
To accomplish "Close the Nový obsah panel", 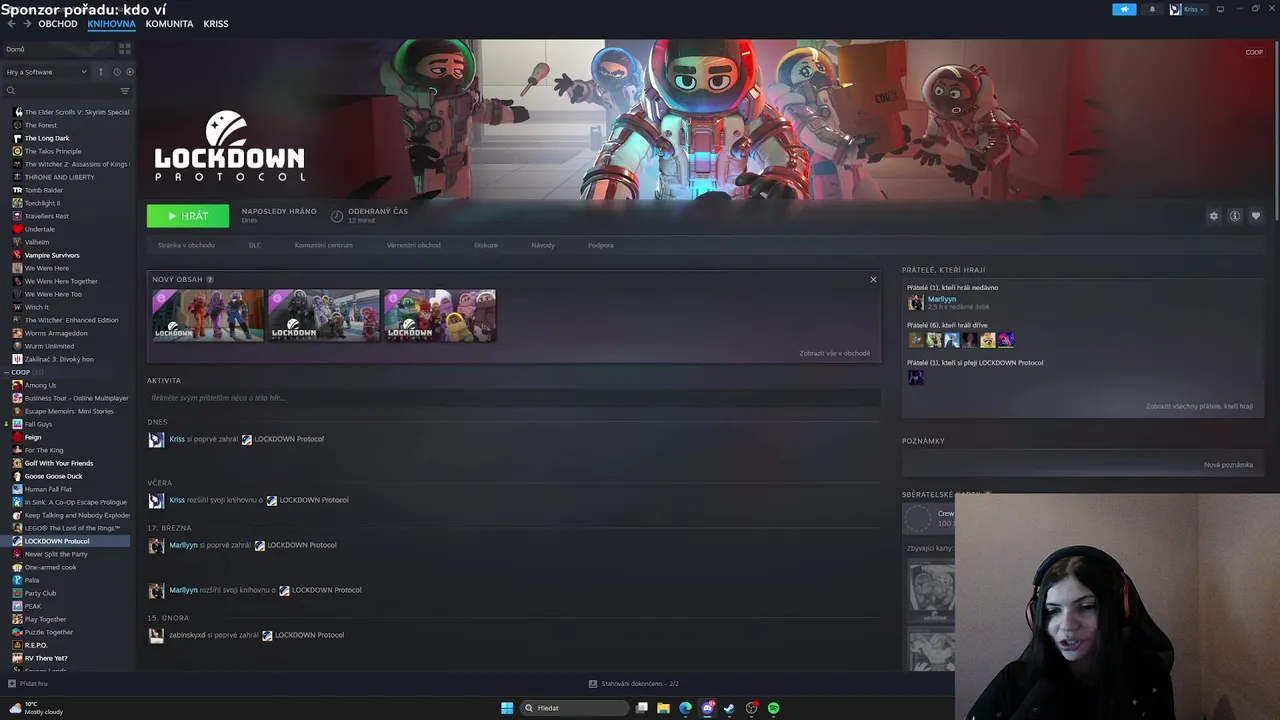I will coord(873,280).
